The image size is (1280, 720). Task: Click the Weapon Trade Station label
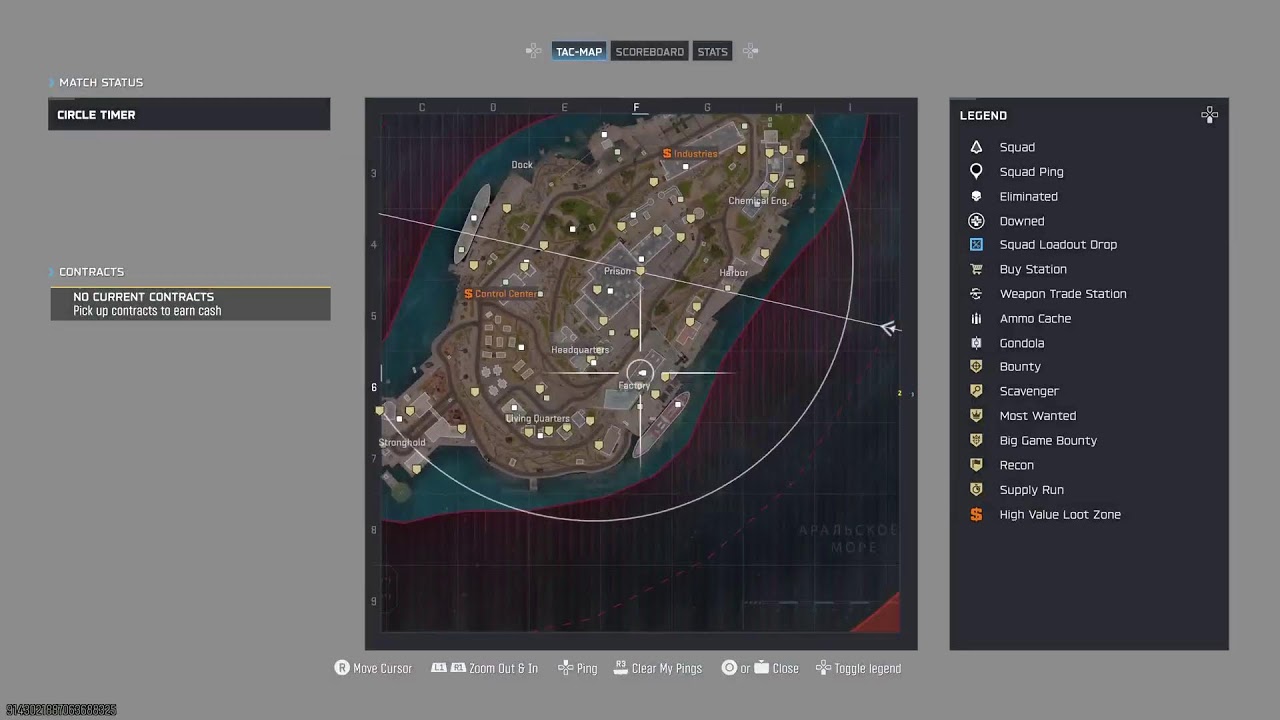point(1063,294)
